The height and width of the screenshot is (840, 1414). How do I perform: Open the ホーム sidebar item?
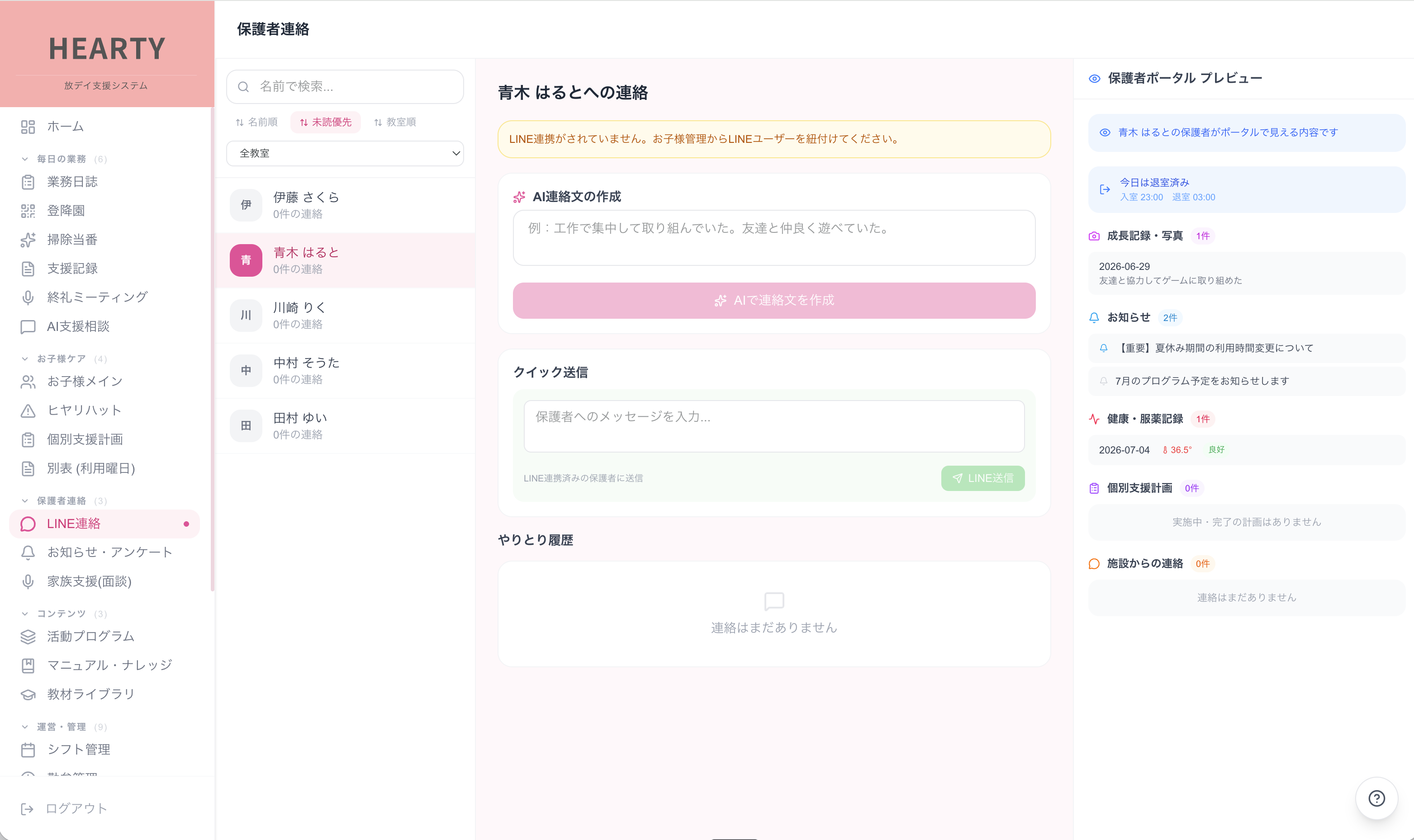coord(105,127)
